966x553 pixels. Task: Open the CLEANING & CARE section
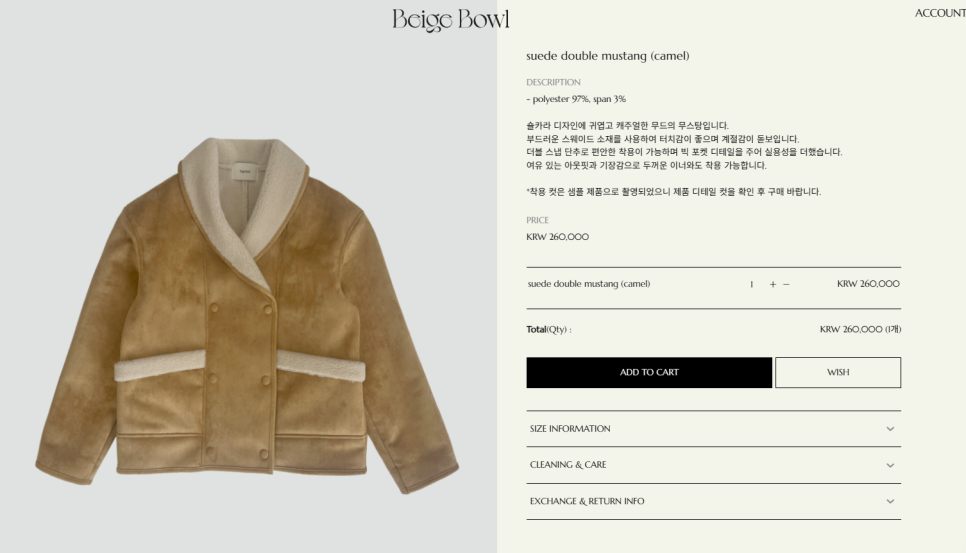pos(713,465)
